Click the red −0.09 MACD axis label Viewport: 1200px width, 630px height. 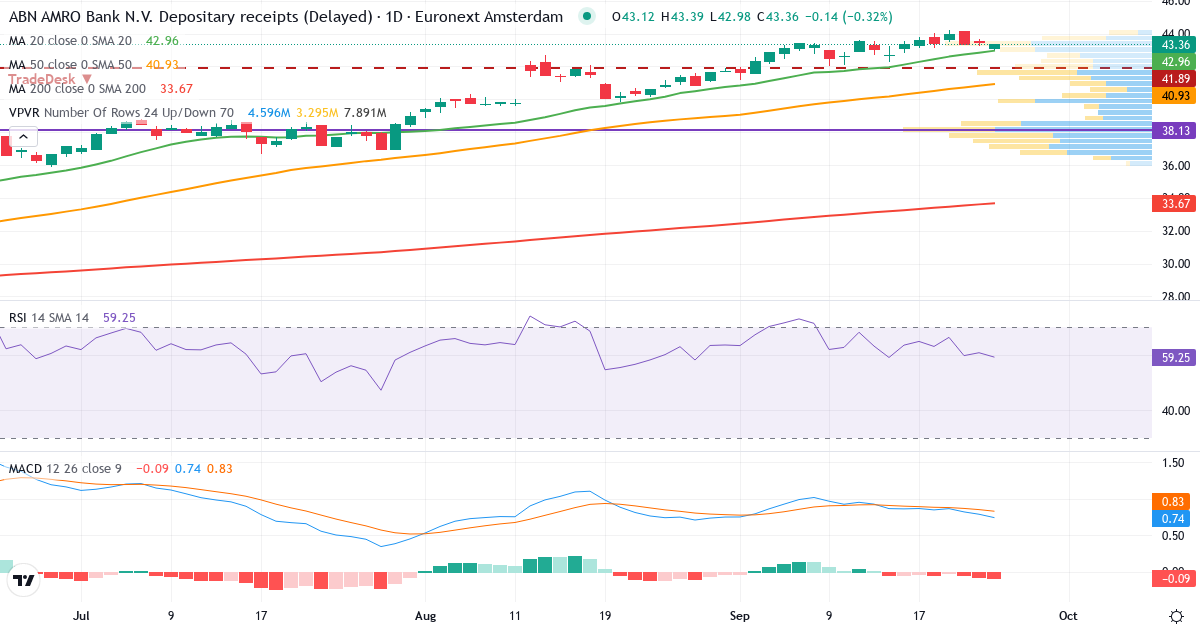click(1175, 578)
